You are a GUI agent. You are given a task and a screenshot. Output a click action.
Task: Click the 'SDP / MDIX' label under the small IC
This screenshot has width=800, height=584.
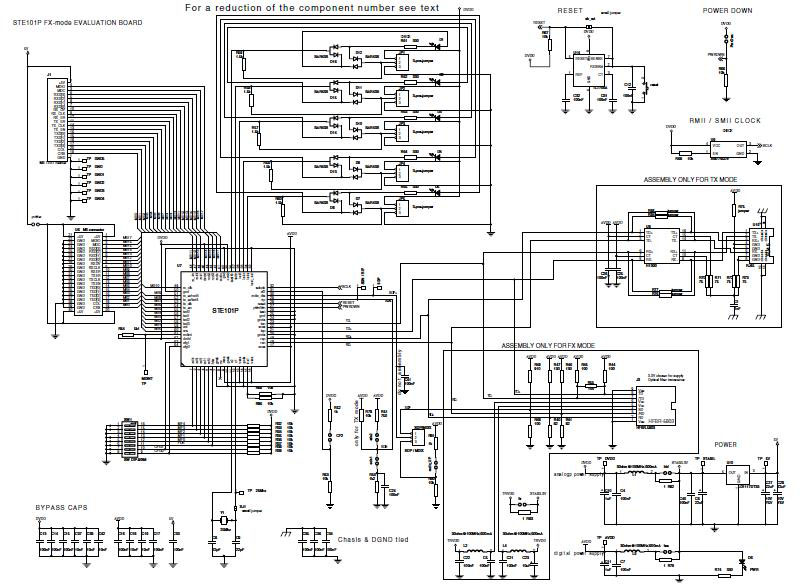pos(415,451)
